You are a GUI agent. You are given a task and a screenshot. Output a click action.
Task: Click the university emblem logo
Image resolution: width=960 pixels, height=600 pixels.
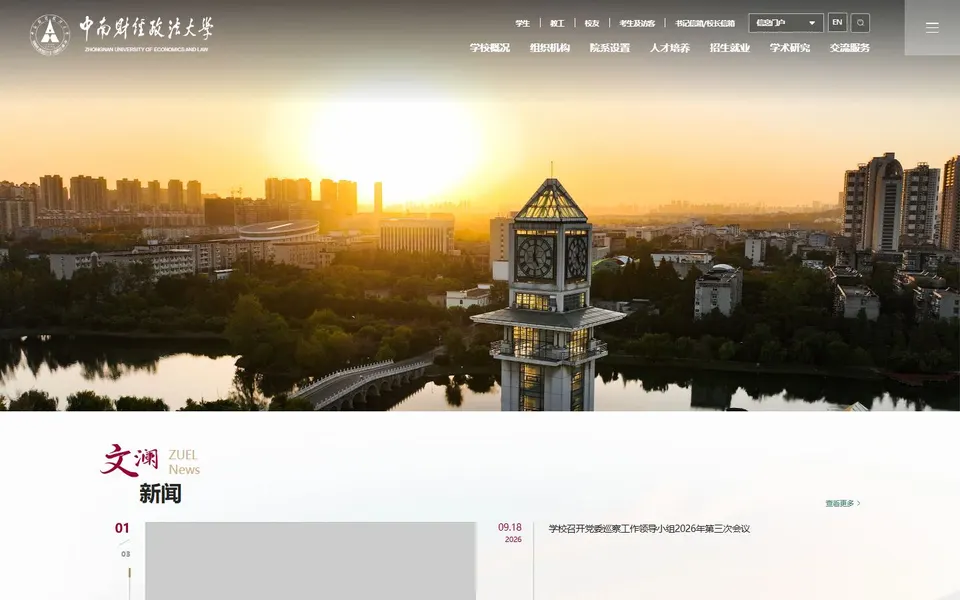[x=50, y=34]
